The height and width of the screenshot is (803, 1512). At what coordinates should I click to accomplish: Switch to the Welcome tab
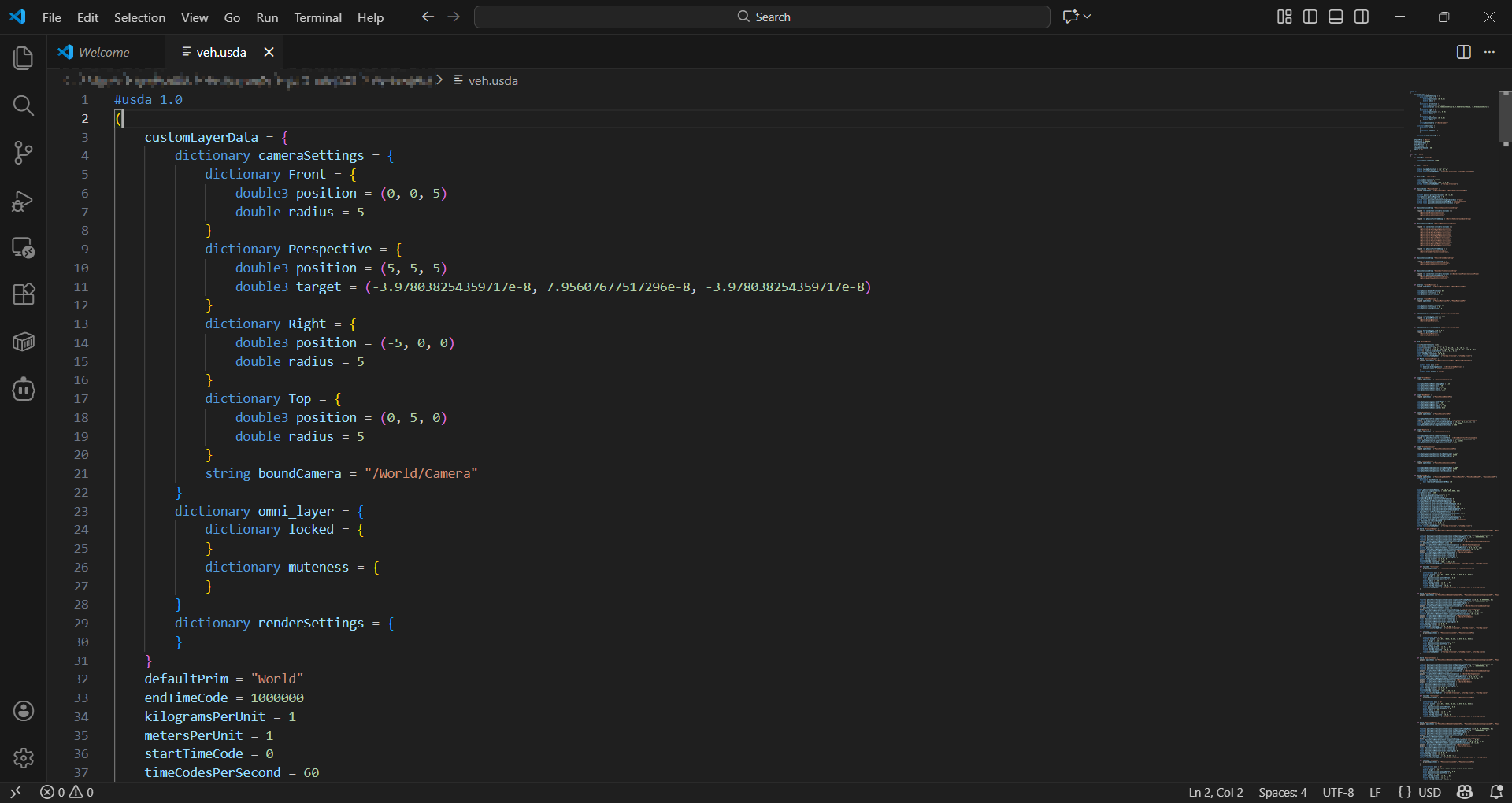pyautogui.click(x=104, y=52)
